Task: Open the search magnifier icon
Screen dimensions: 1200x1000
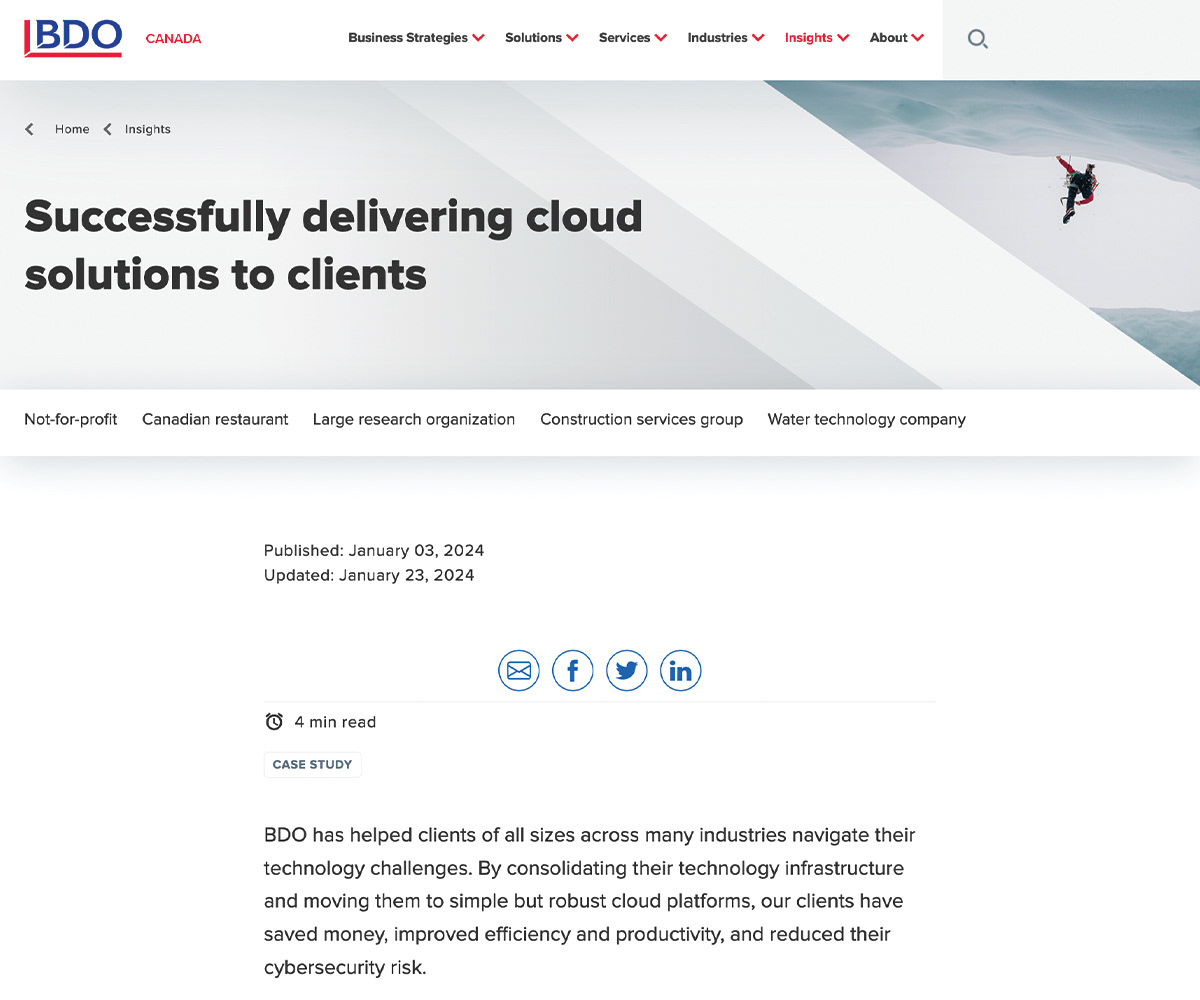Action: pyautogui.click(x=977, y=38)
